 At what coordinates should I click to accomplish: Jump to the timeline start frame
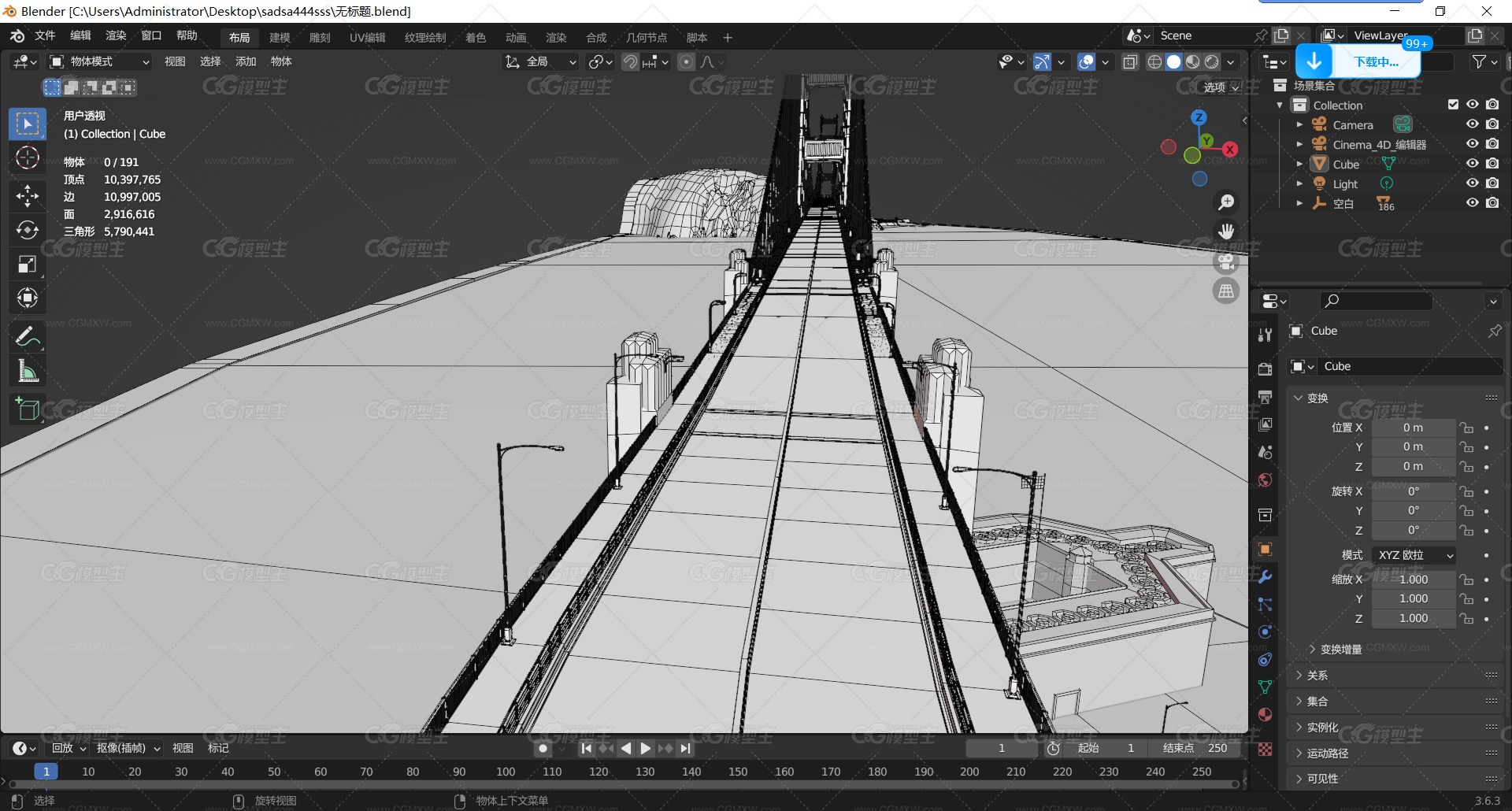click(586, 748)
